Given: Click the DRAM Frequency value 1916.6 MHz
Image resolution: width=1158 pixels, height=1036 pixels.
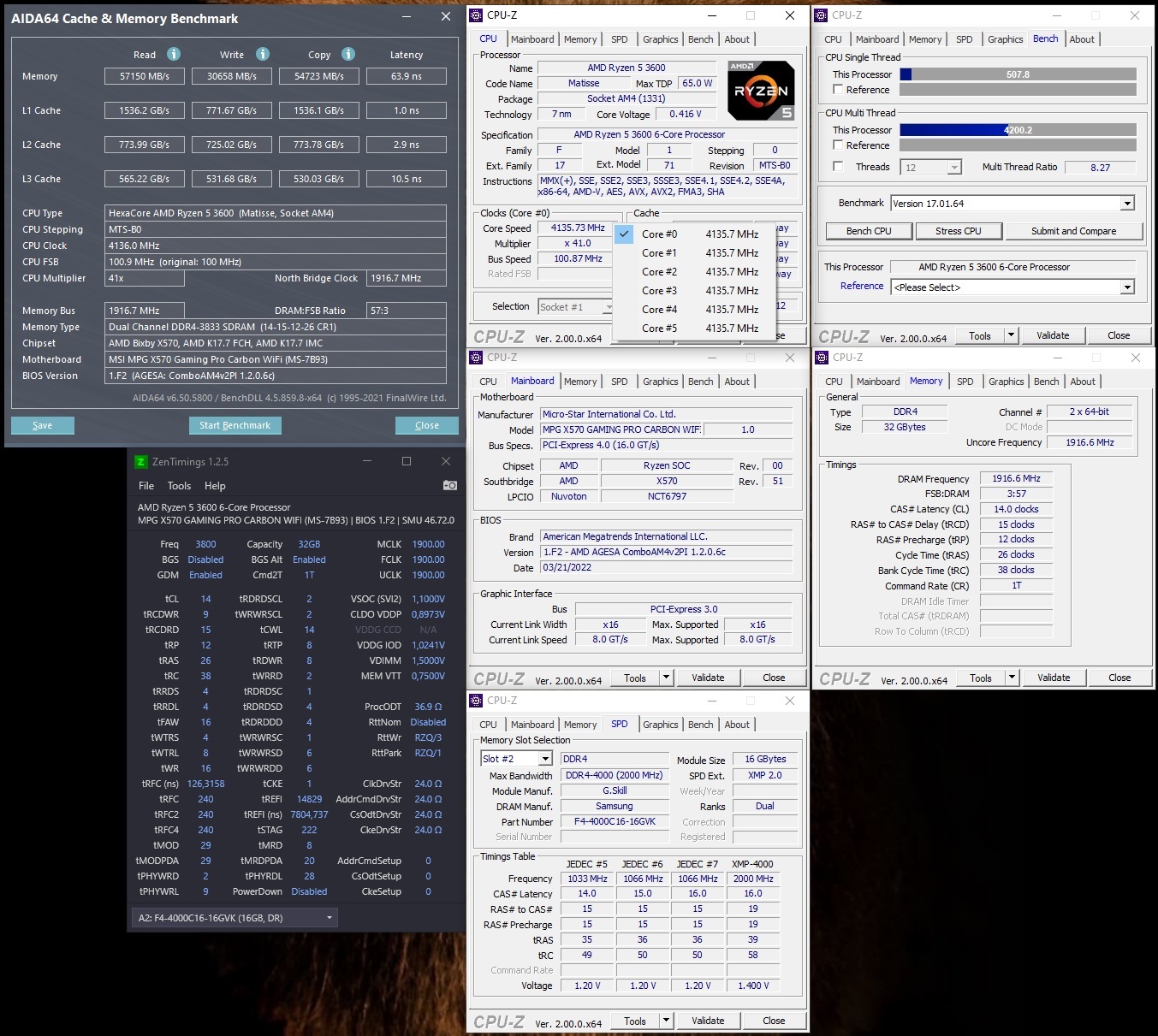Looking at the screenshot, I should tap(1016, 478).
